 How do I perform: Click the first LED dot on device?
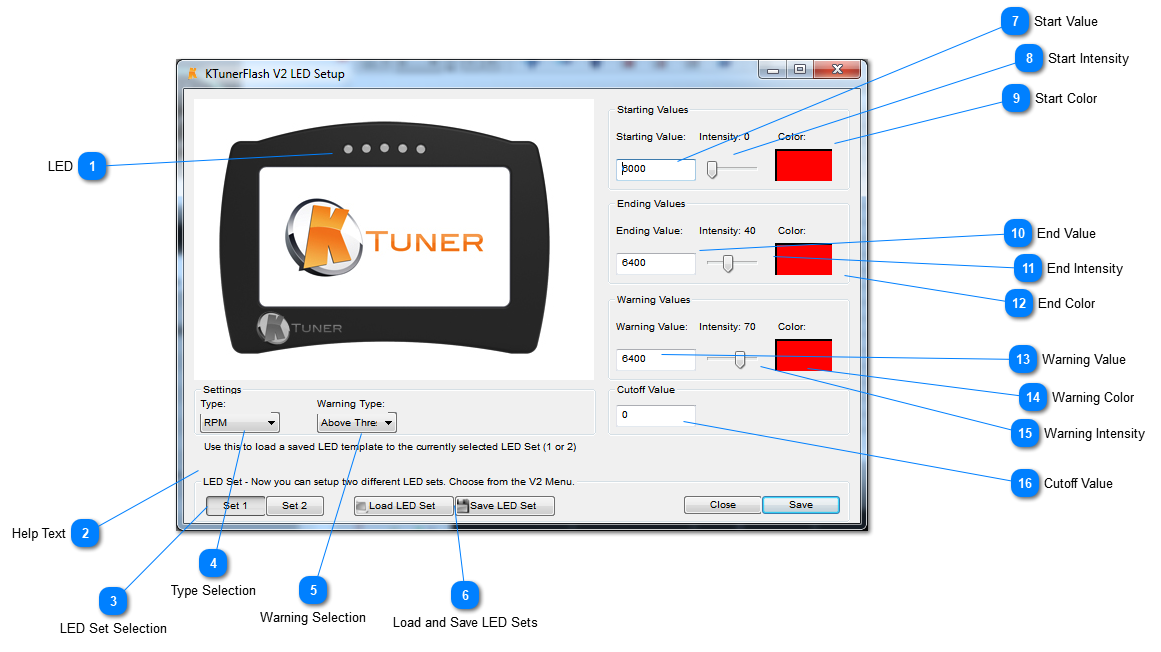pyautogui.click(x=348, y=149)
